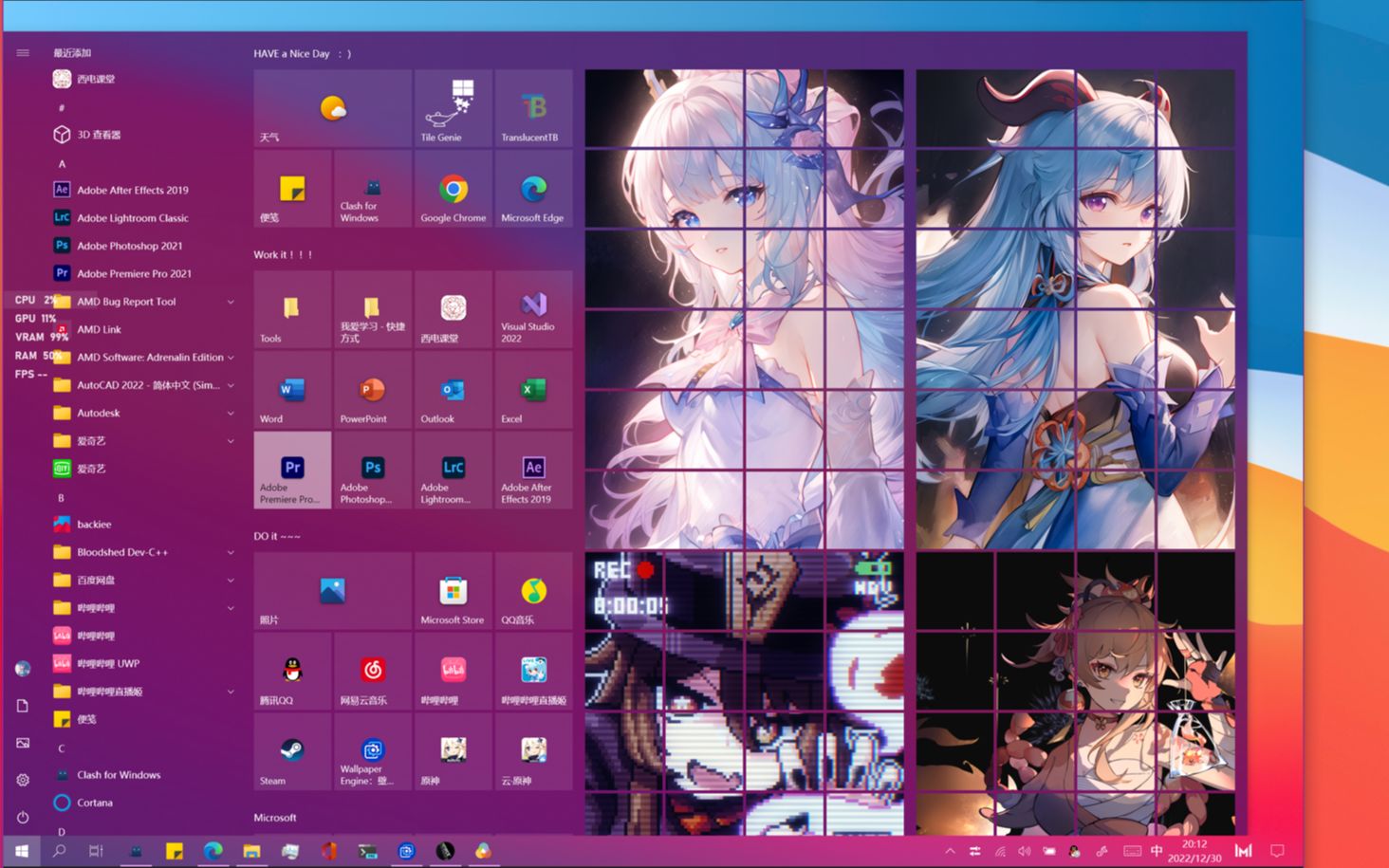
Task: Open the Outlook tile
Action: click(x=454, y=389)
